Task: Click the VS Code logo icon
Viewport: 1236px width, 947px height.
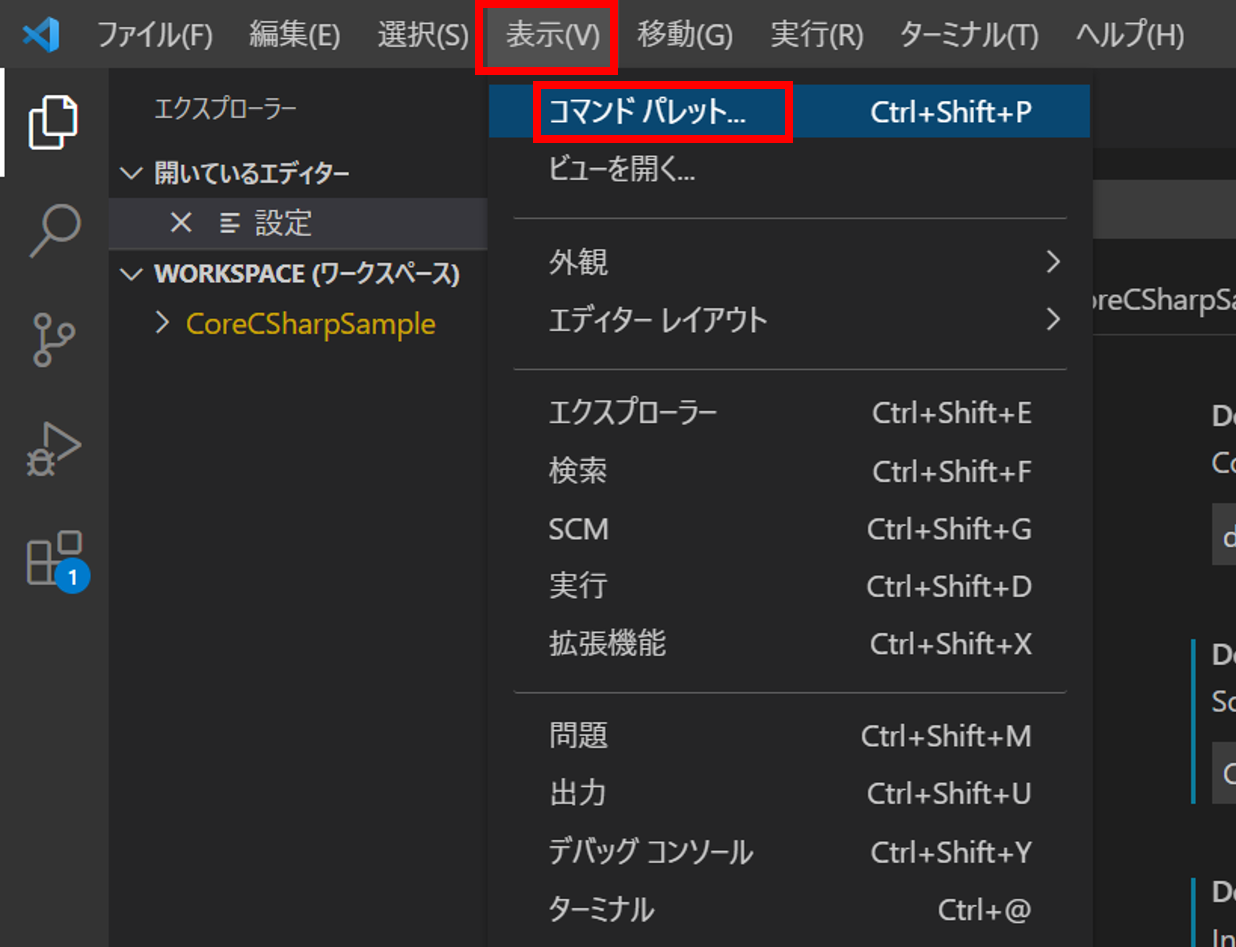Action: click(41, 36)
